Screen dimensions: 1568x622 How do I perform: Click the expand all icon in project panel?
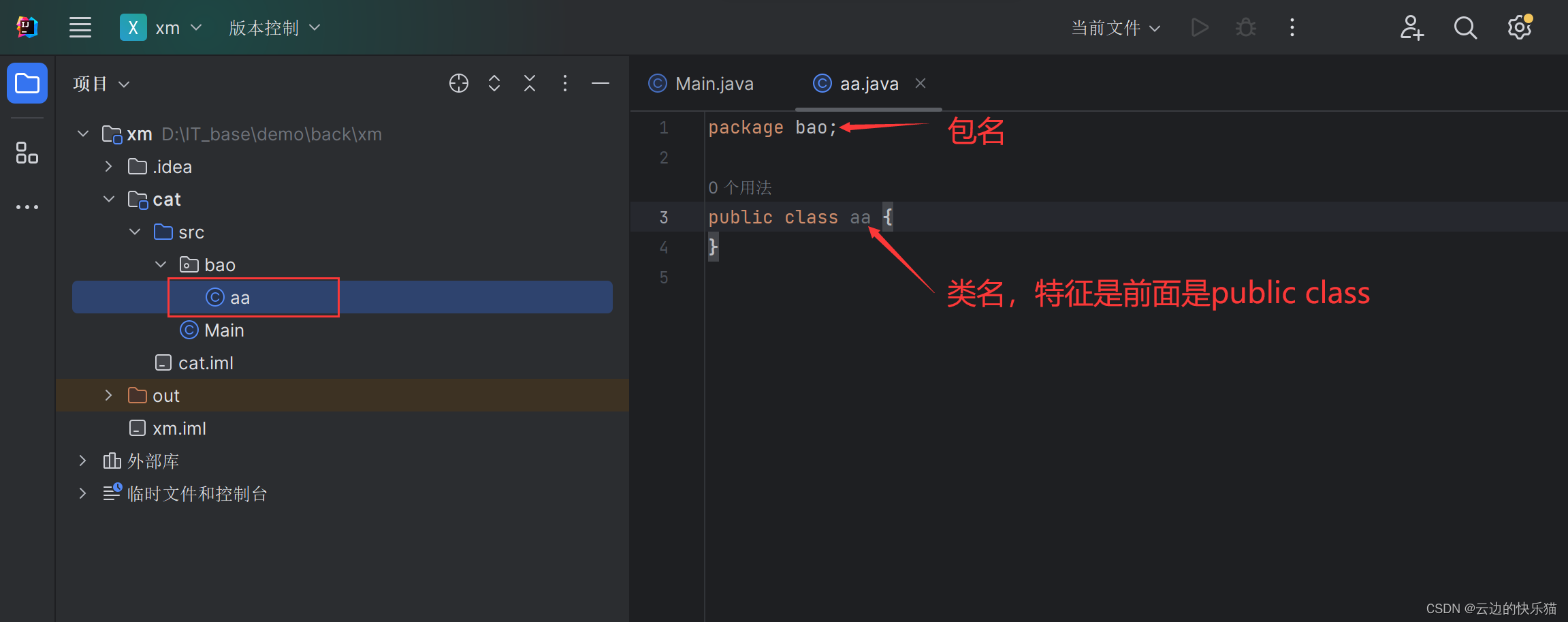(x=494, y=83)
